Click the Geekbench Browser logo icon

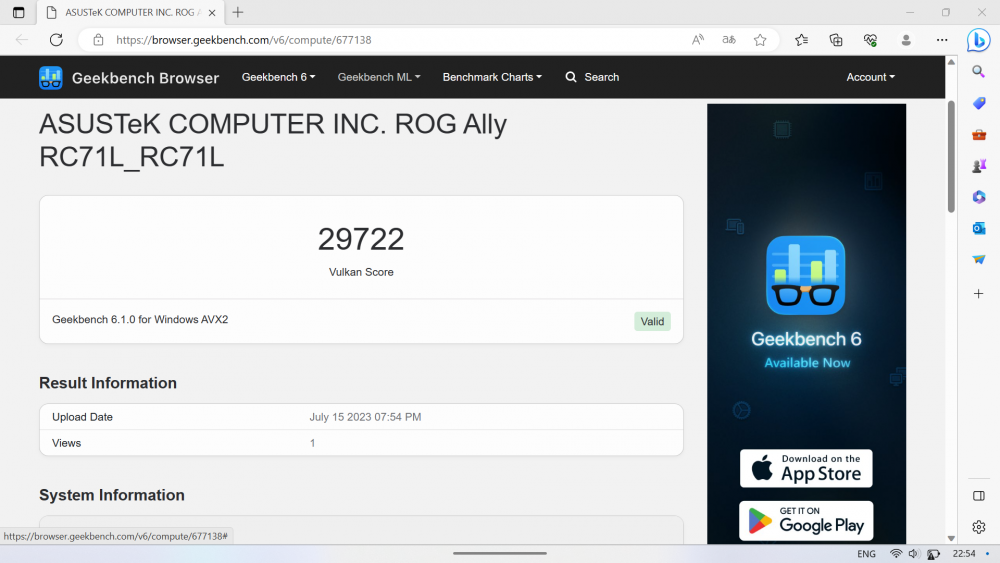50,78
